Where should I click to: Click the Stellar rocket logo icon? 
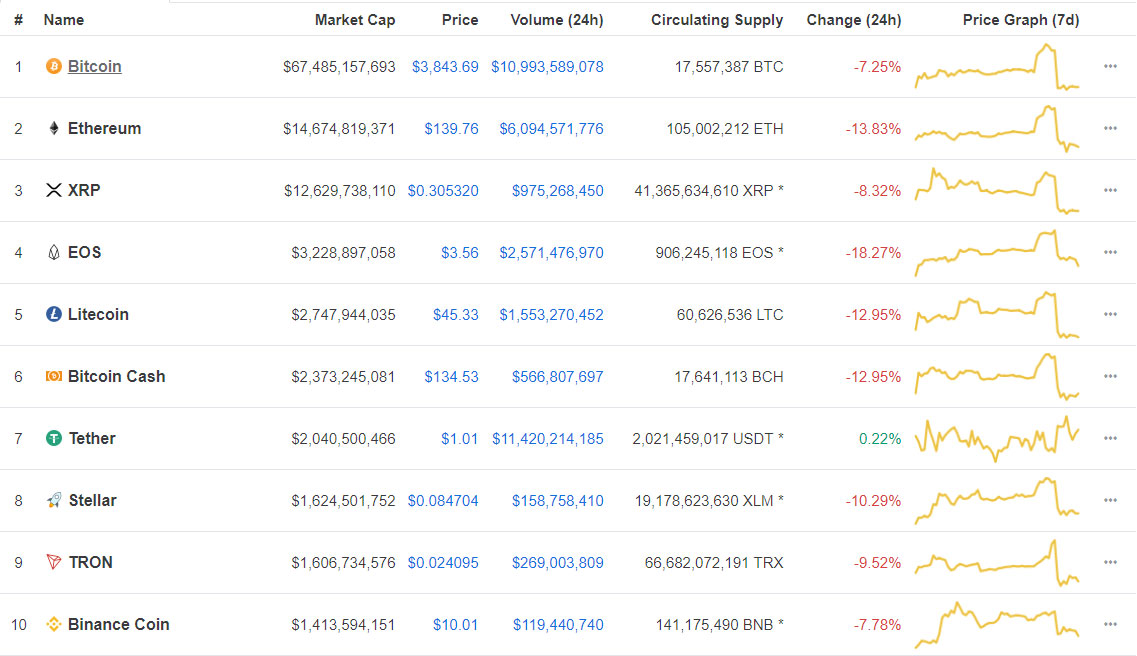[x=54, y=500]
